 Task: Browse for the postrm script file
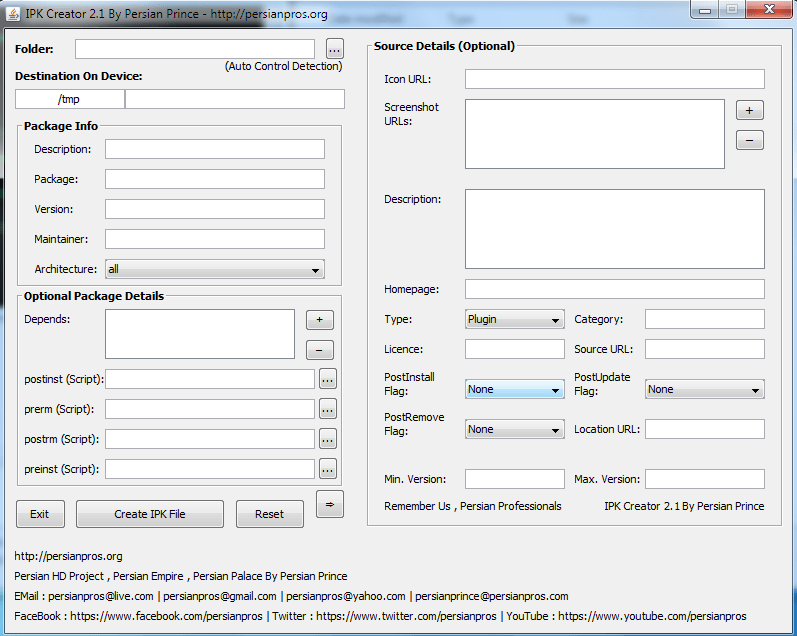pyautogui.click(x=328, y=439)
